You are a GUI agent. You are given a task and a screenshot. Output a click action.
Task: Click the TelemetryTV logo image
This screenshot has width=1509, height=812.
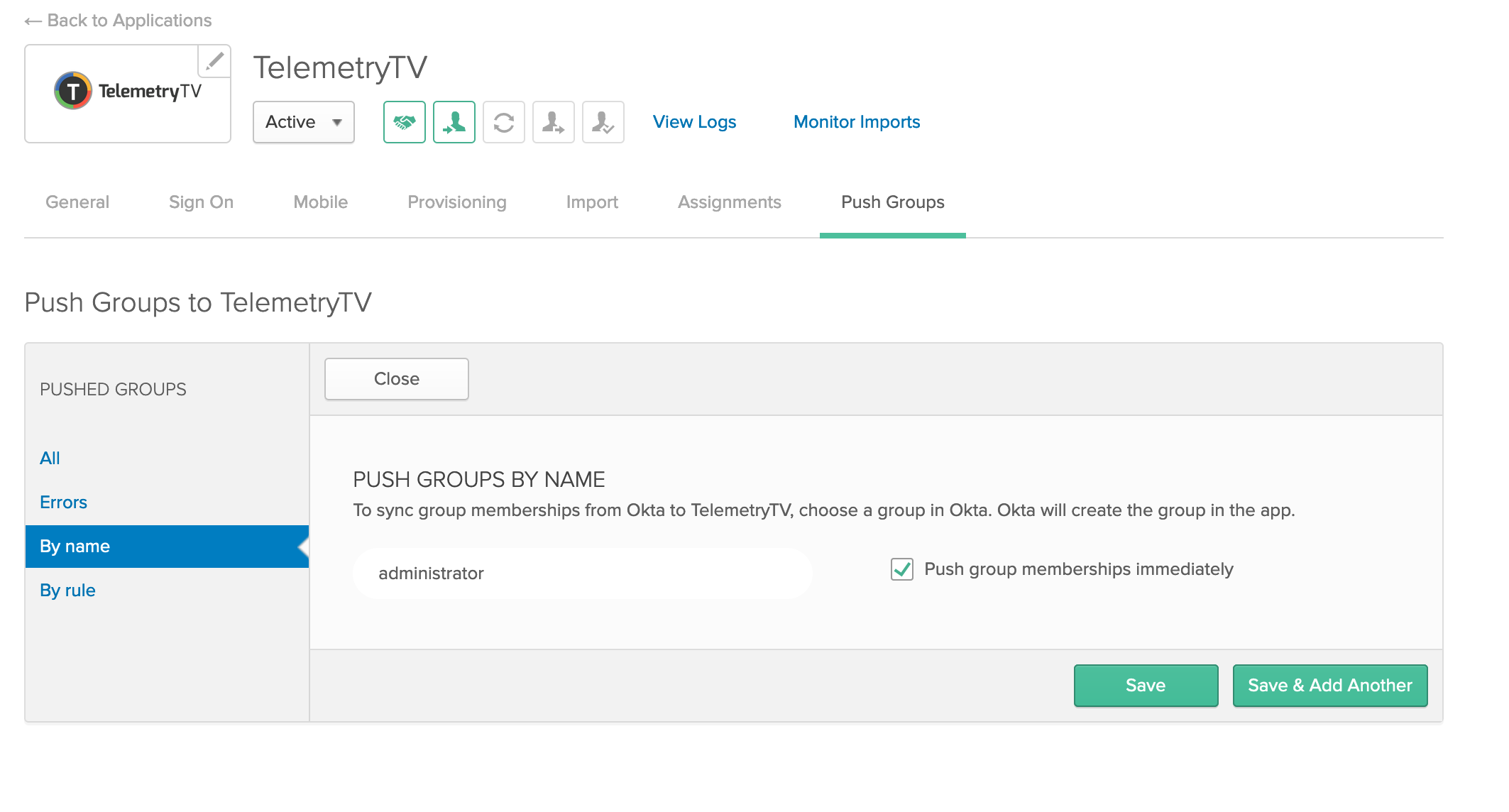(x=128, y=92)
